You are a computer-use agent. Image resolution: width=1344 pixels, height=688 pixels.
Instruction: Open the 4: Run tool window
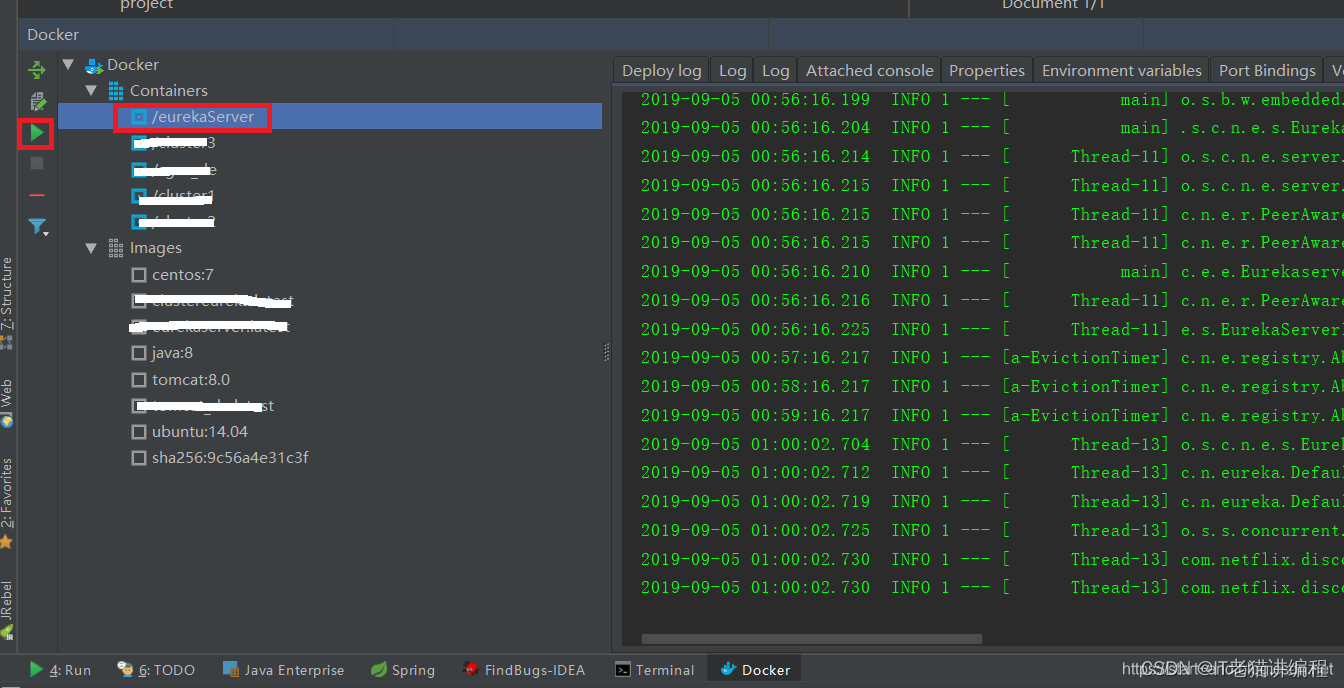[x=60, y=670]
